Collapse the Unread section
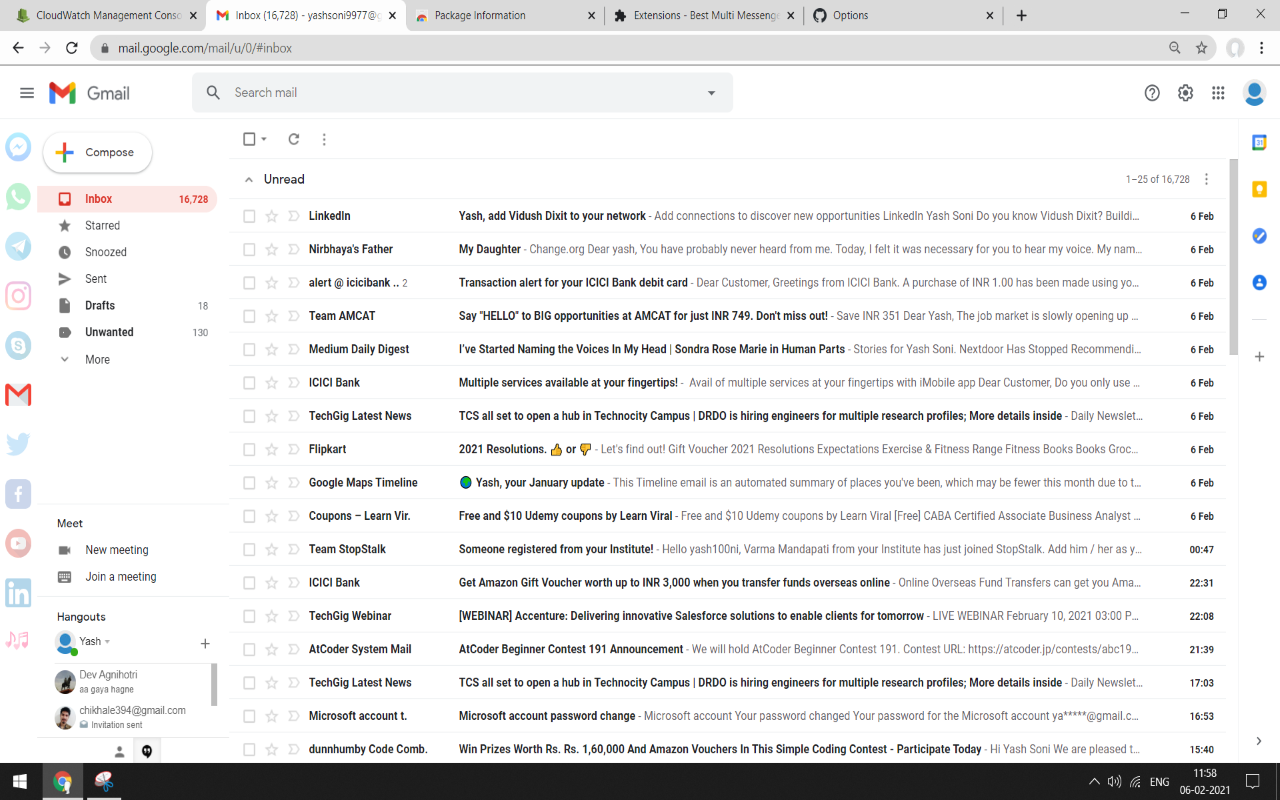 pyautogui.click(x=248, y=179)
